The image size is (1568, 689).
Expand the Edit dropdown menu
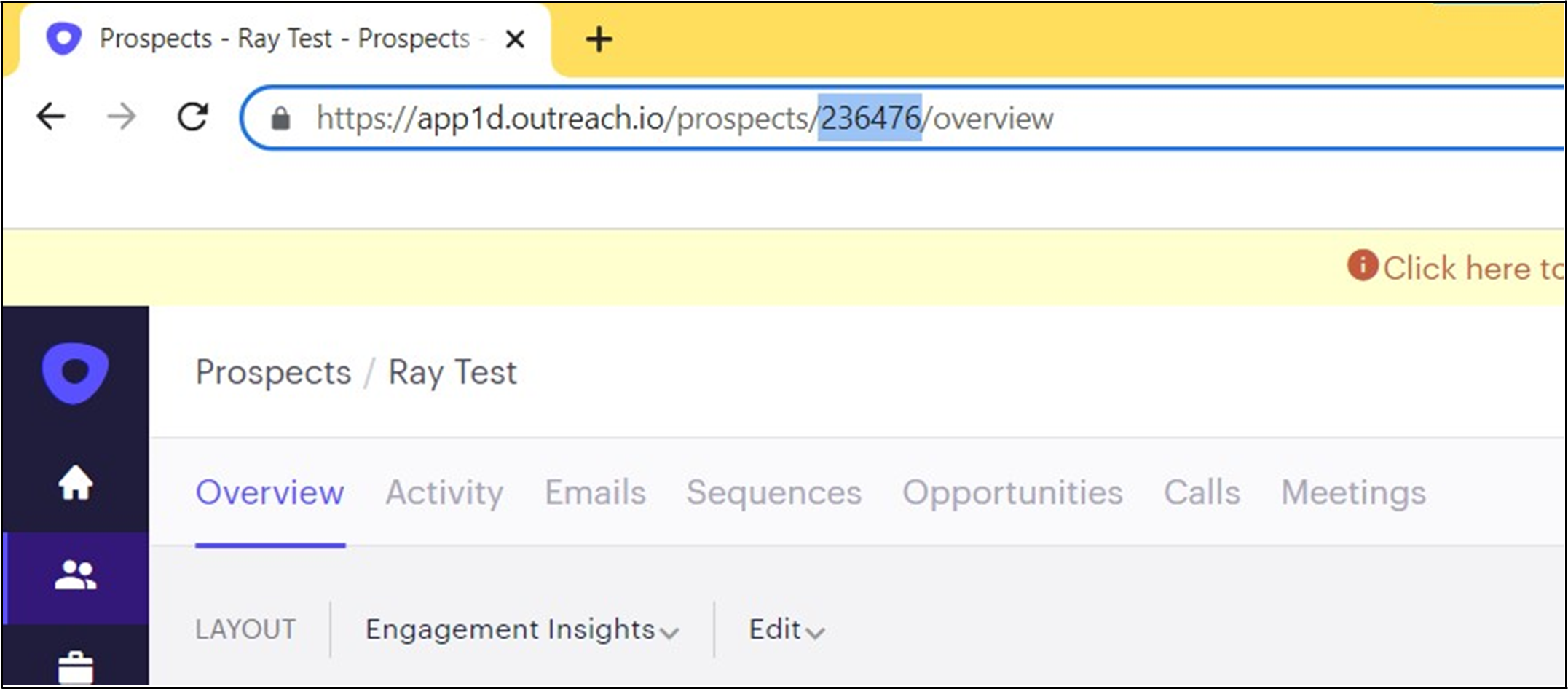pos(784,629)
